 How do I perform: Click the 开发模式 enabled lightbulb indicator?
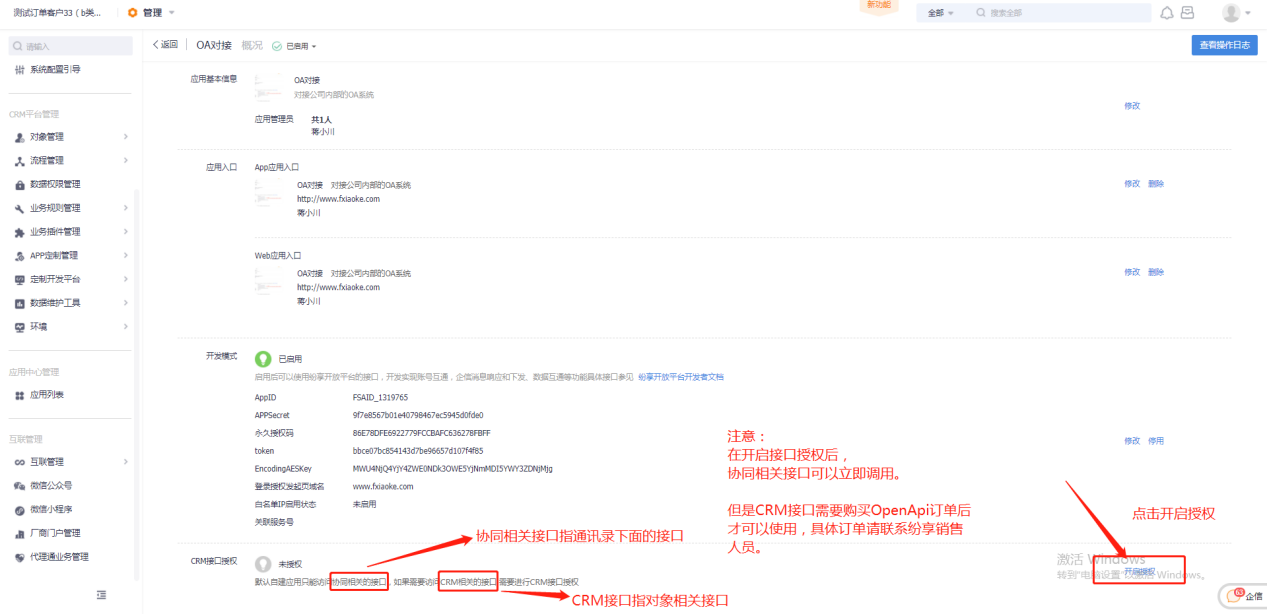coord(263,358)
